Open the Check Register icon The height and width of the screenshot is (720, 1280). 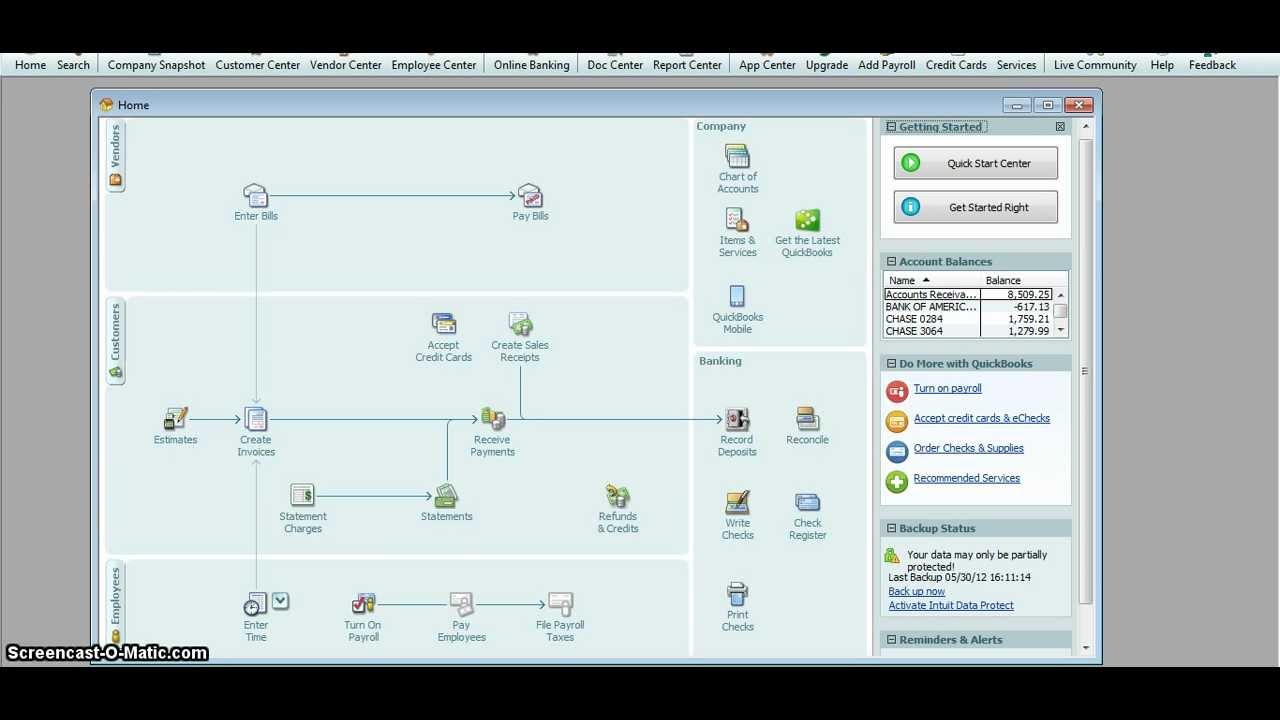[x=807, y=502]
